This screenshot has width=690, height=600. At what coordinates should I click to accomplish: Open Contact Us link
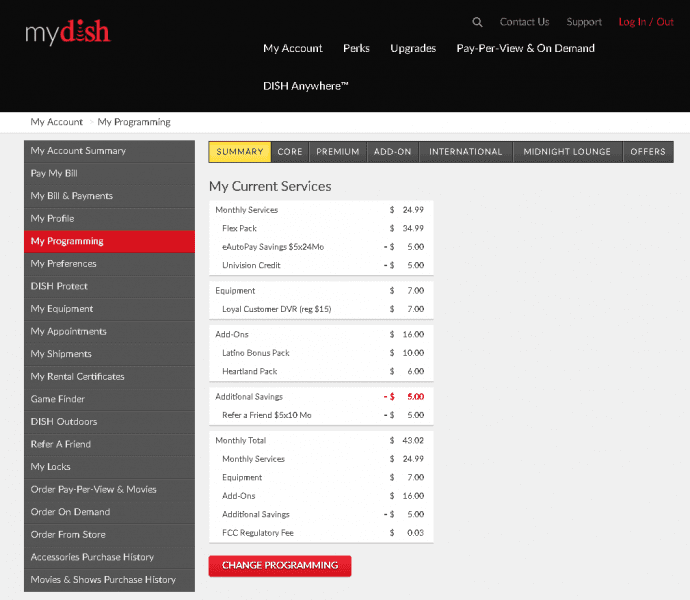tap(524, 22)
